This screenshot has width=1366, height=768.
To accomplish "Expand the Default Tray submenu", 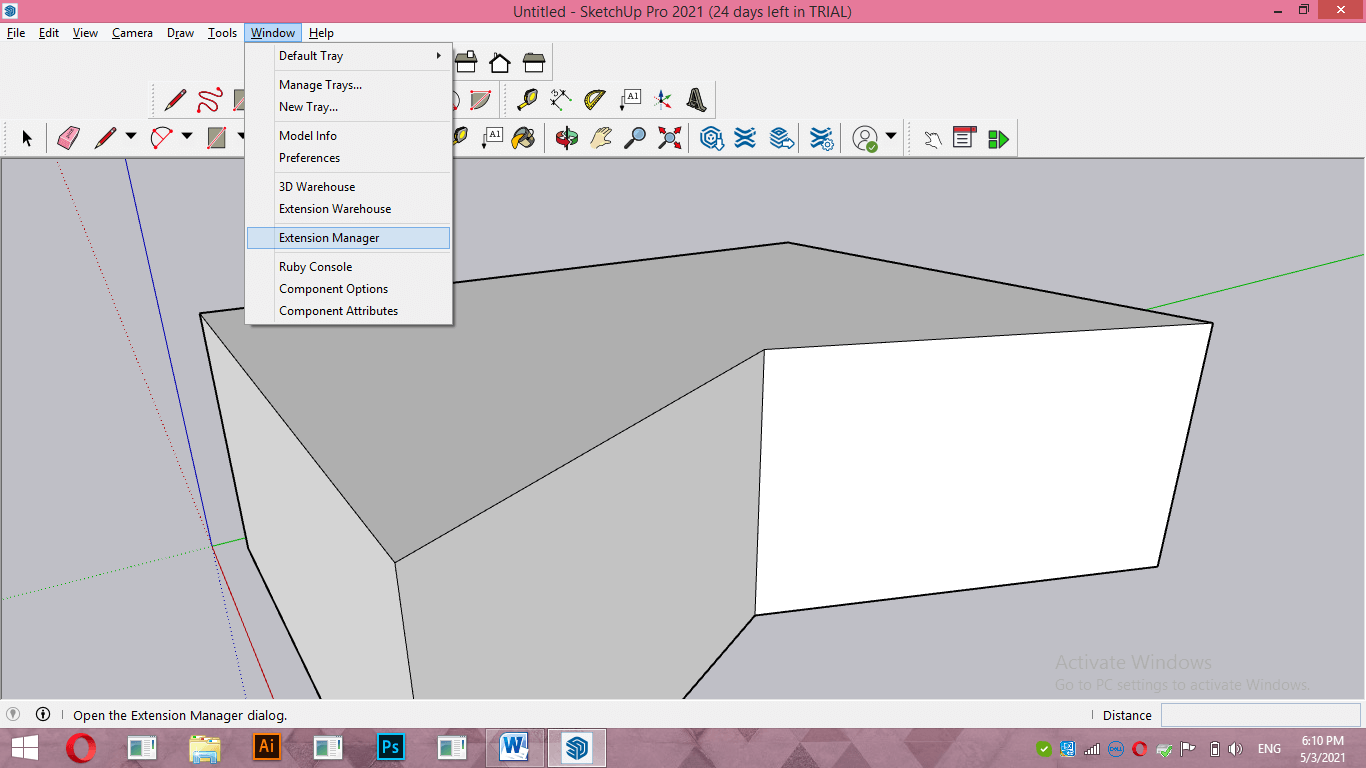I will [x=349, y=56].
